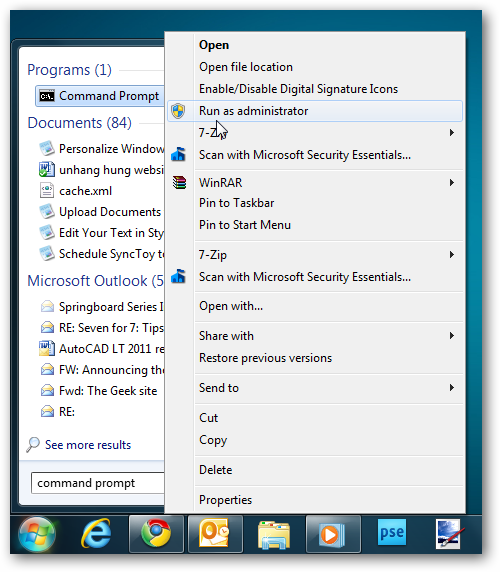Click the envelope icon beside Fwd: The Geek site
Viewport: 500px width, 572px height.
pos(47,391)
